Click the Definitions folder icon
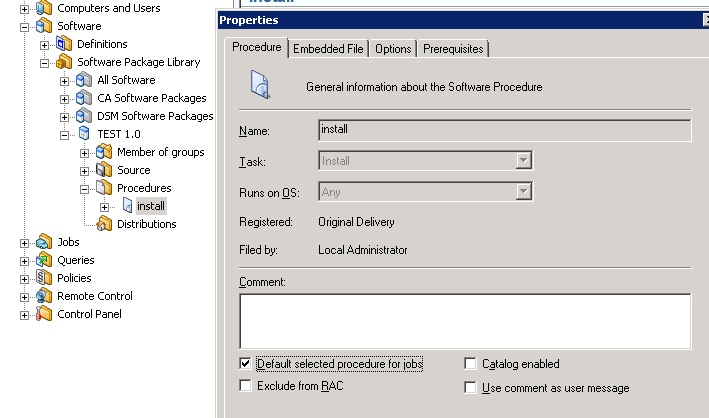This screenshot has height=418, width=709. pyautogui.click(x=65, y=44)
